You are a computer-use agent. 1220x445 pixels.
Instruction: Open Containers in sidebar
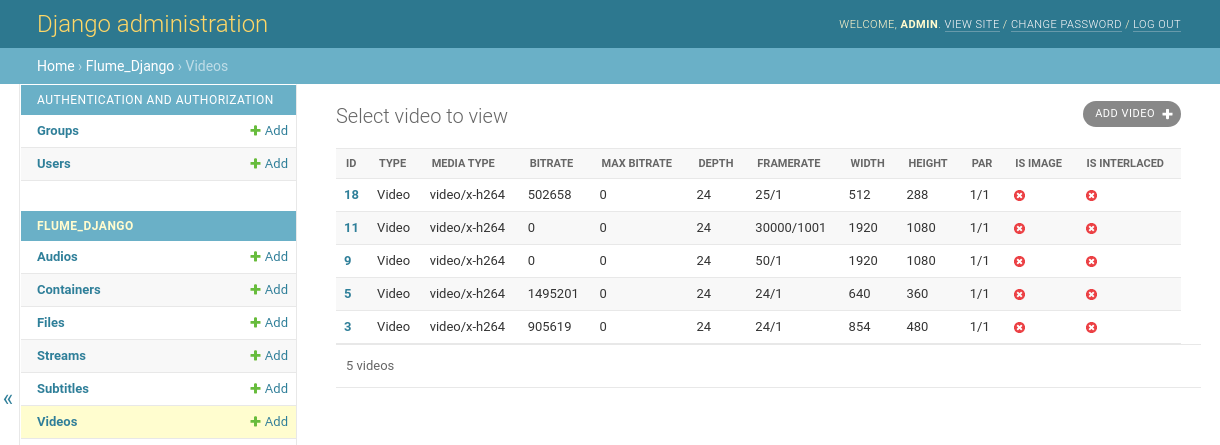pos(69,290)
